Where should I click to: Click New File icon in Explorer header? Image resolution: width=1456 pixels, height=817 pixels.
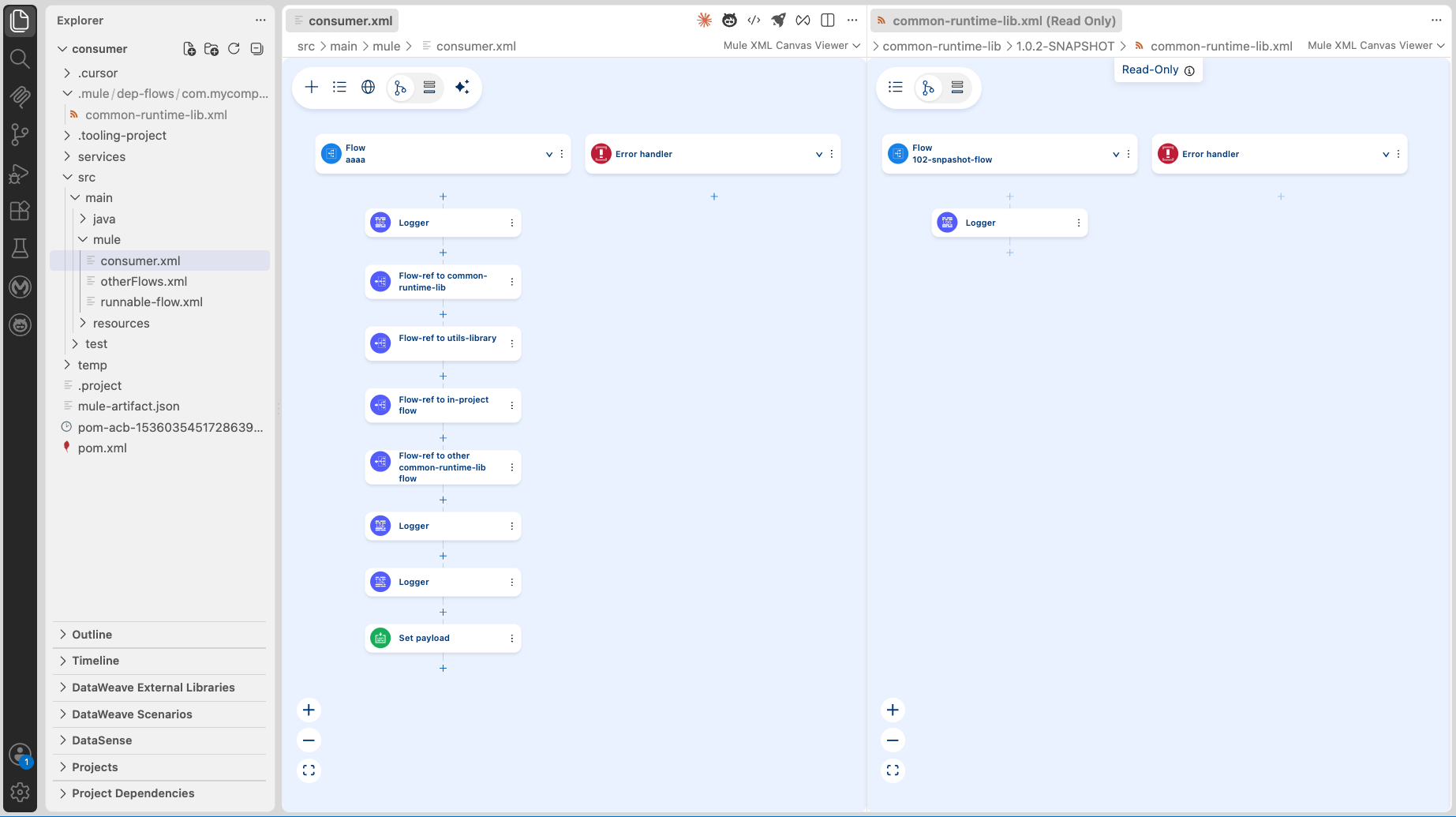[189, 49]
